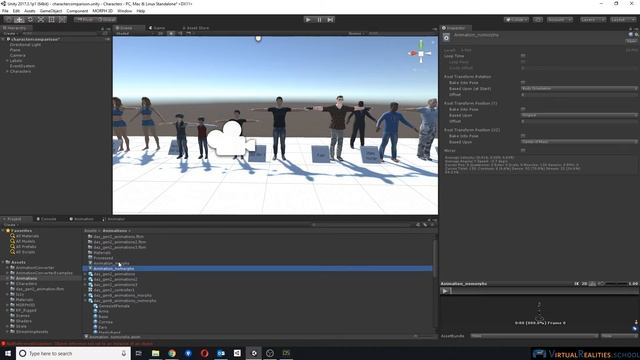Click the Position (Y) Offset input field
Viewport: 640px width, 360px height.
click(579, 121)
